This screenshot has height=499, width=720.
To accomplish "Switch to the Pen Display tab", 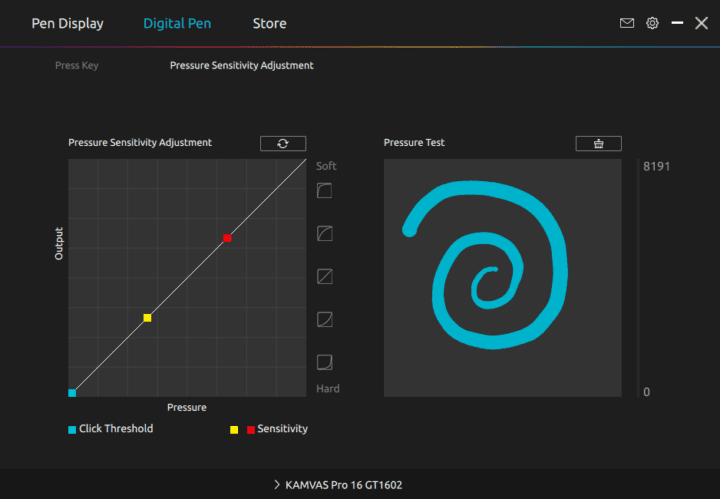I will 67,23.
